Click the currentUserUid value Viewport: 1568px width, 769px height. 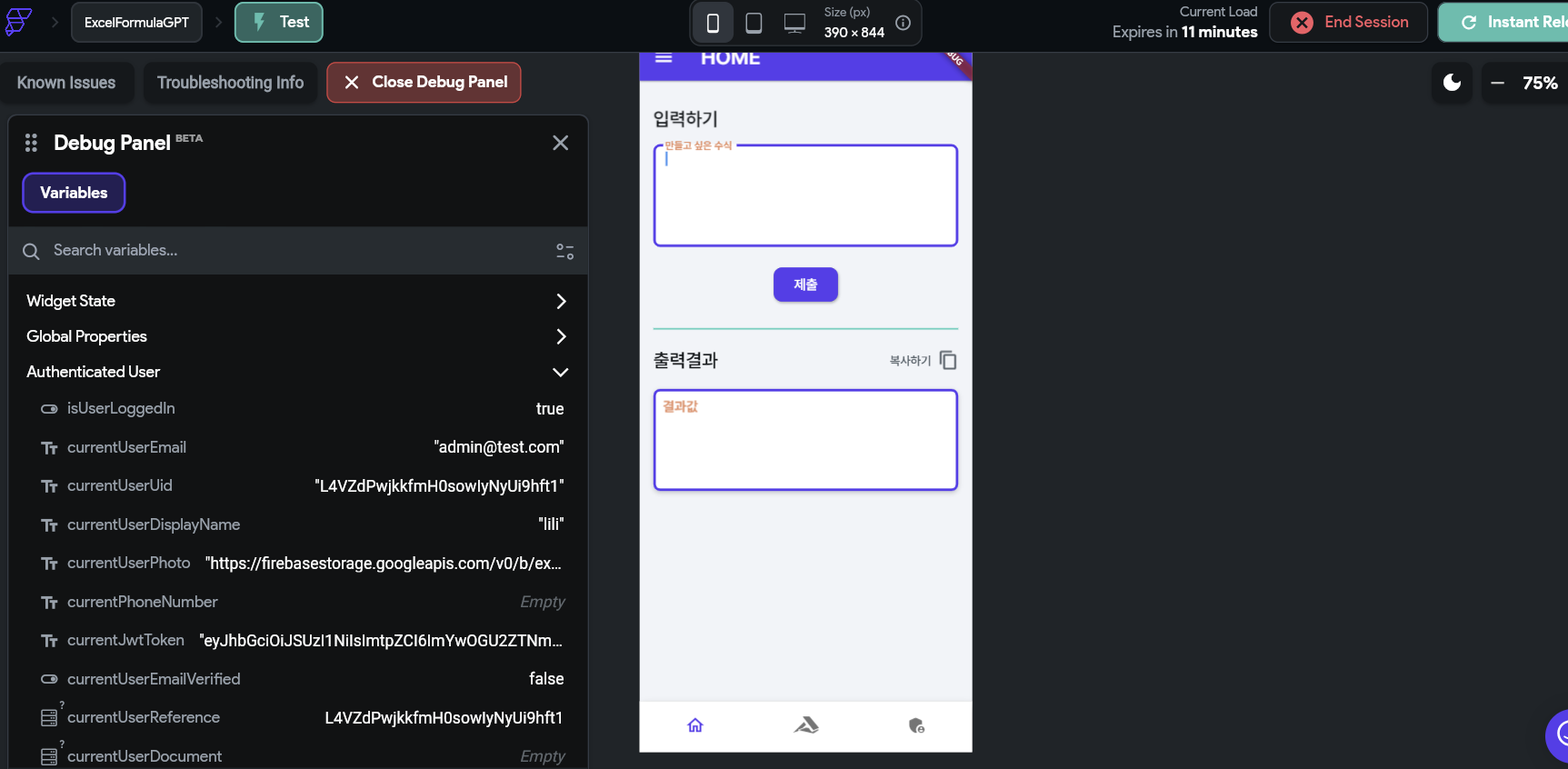point(439,486)
